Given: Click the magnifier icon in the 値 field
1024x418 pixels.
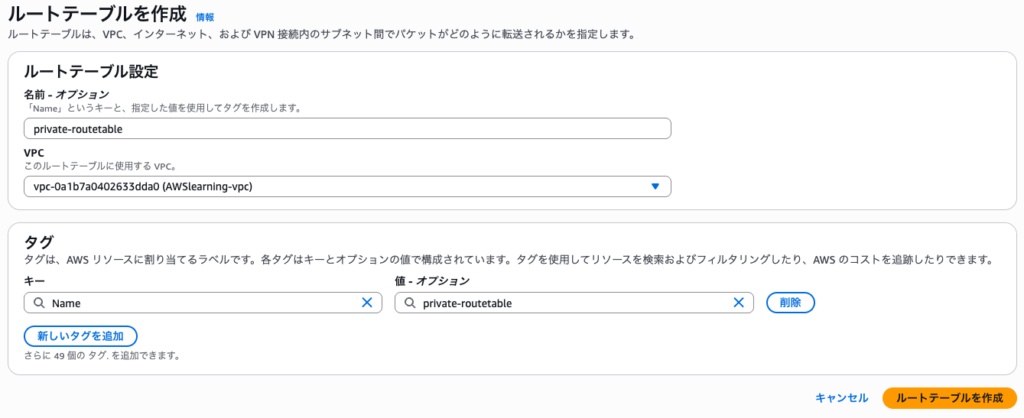Looking at the screenshot, I should point(410,303).
